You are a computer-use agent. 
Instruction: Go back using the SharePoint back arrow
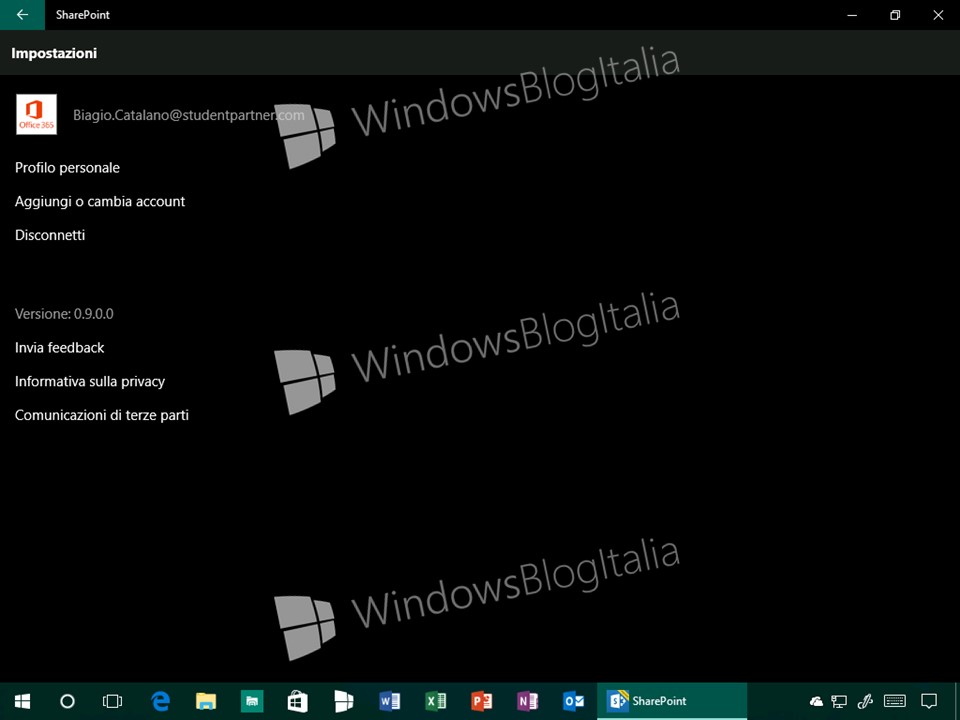(x=22, y=15)
